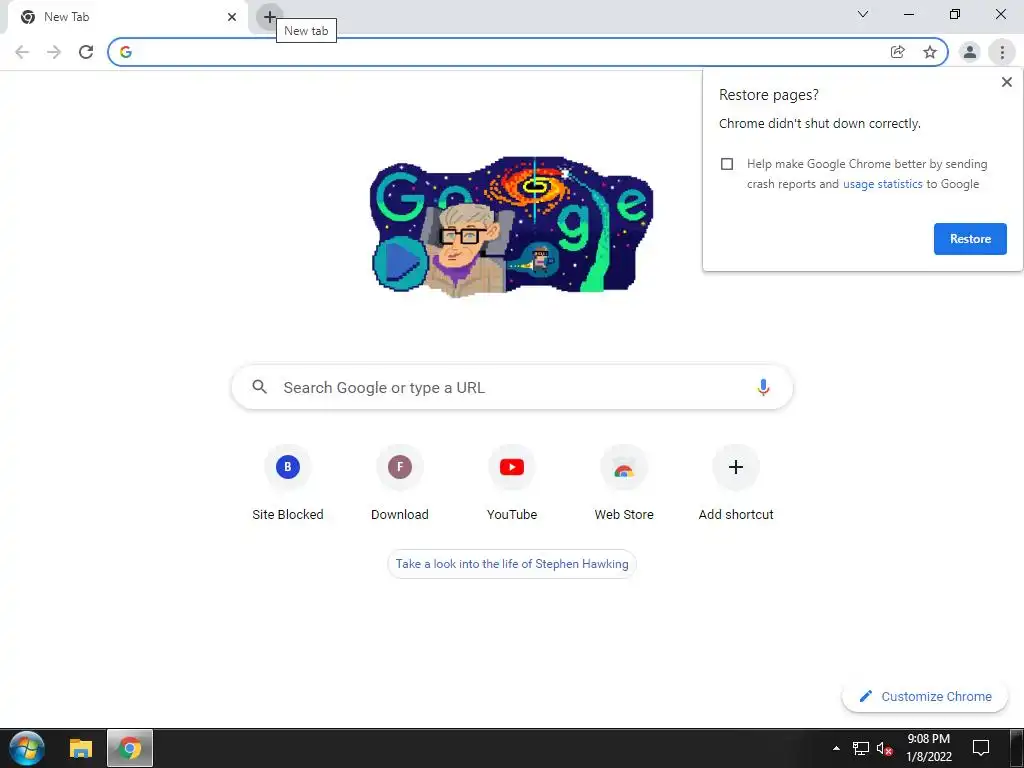Dismiss the Restore pages popup
The width and height of the screenshot is (1024, 768).
click(1006, 82)
